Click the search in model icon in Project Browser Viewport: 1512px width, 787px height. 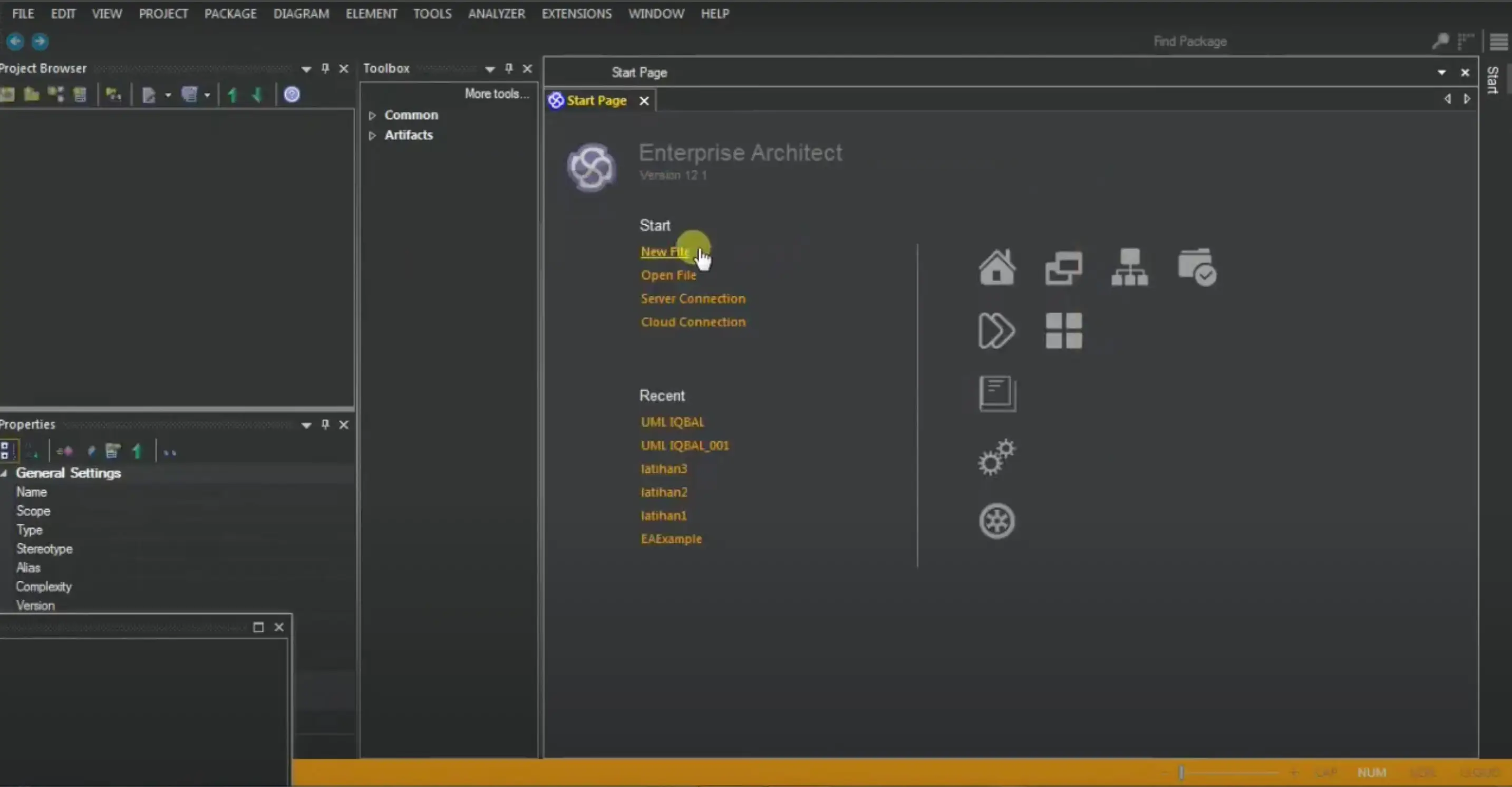113,94
